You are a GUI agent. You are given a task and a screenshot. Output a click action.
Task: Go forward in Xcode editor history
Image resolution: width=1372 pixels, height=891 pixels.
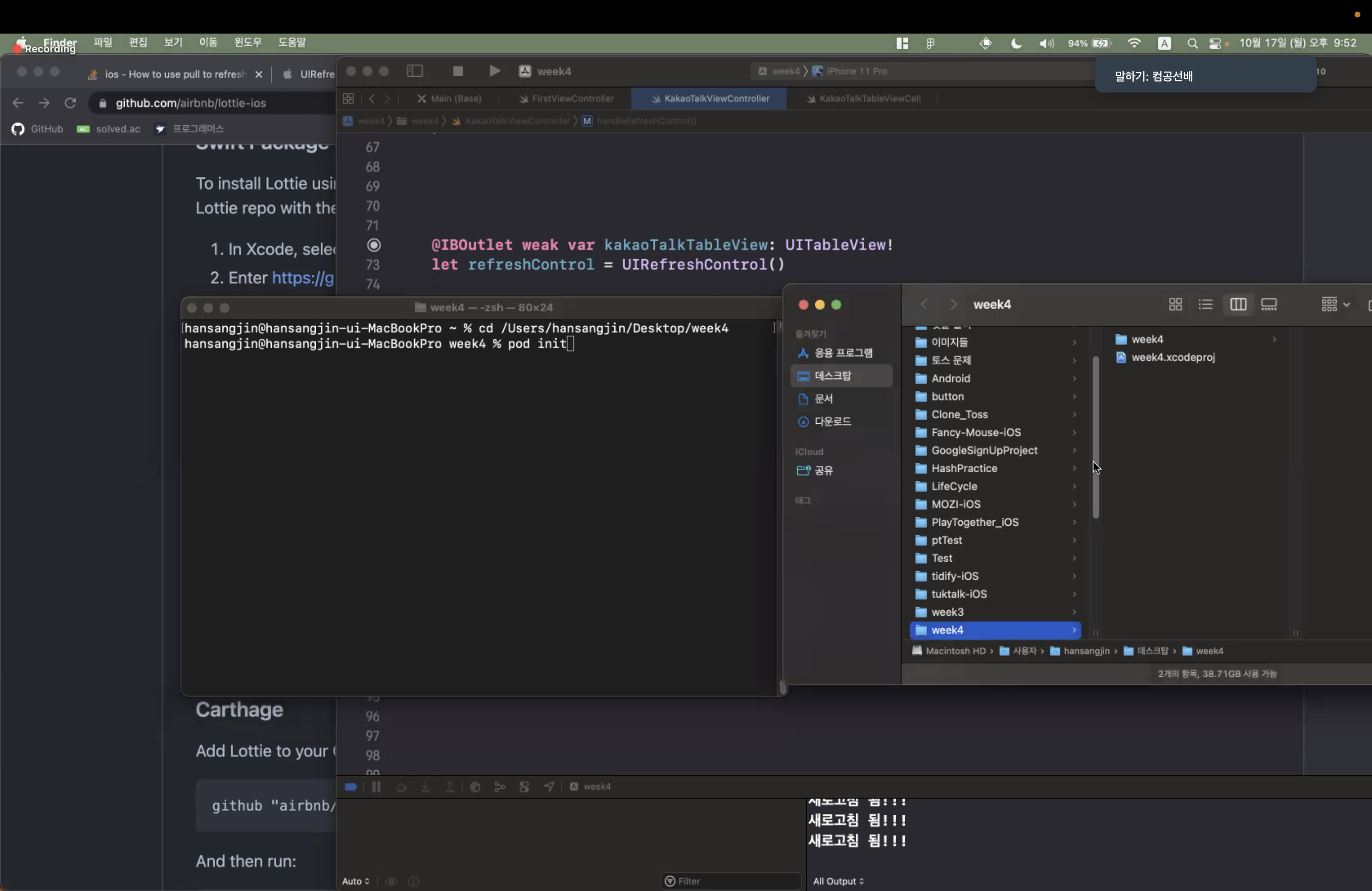pos(387,98)
